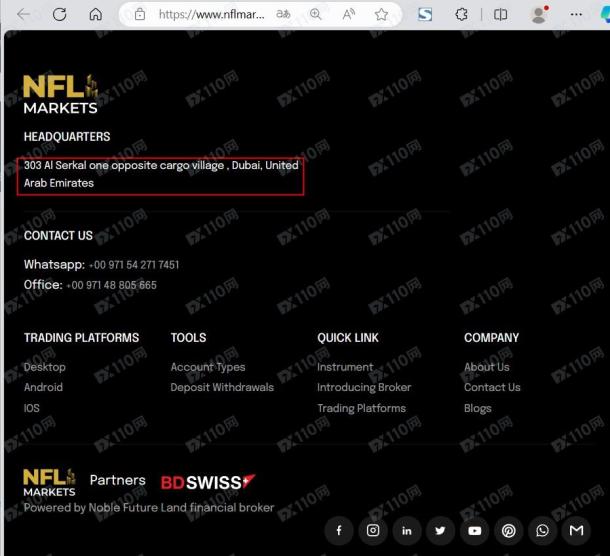Image resolution: width=610 pixels, height=556 pixels.
Task: Open the Twitter social icon
Action: pos(440,531)
